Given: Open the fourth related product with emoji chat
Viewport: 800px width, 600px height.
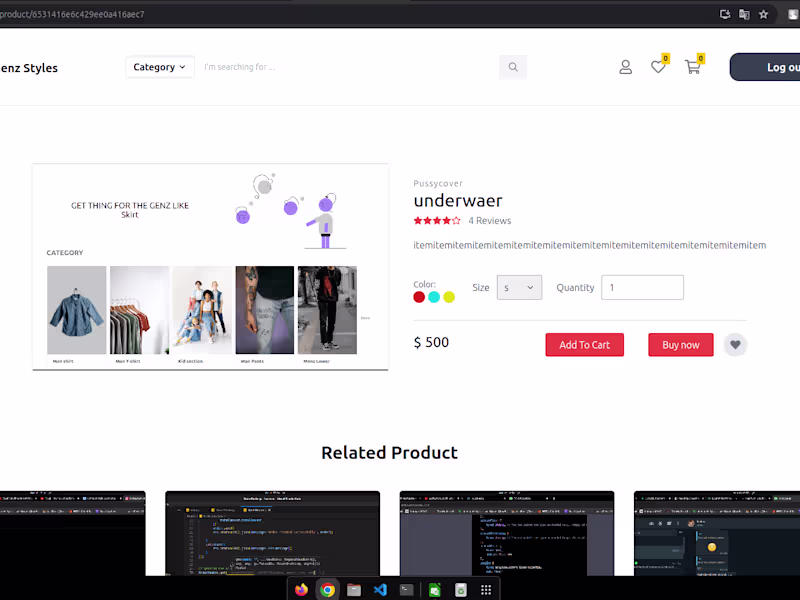Looking at the screenshot, I should point(717,533).
